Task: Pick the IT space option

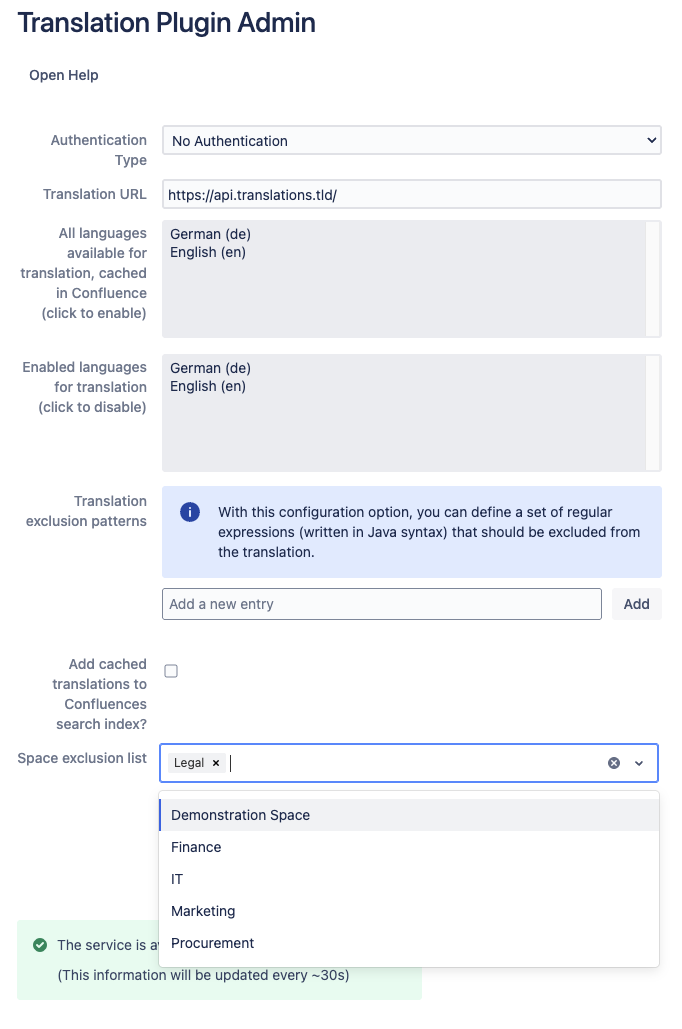Action: 177,879
